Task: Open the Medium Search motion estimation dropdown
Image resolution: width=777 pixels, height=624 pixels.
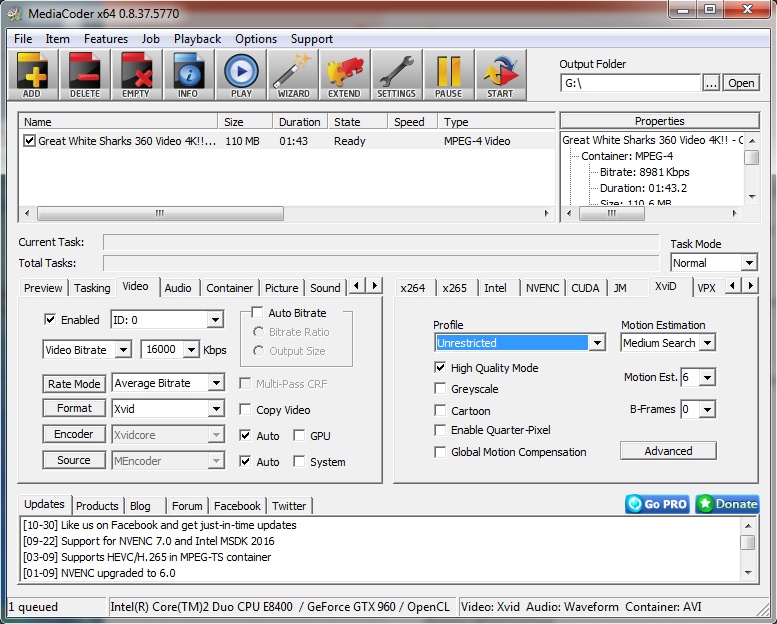Action: (708, 342)
